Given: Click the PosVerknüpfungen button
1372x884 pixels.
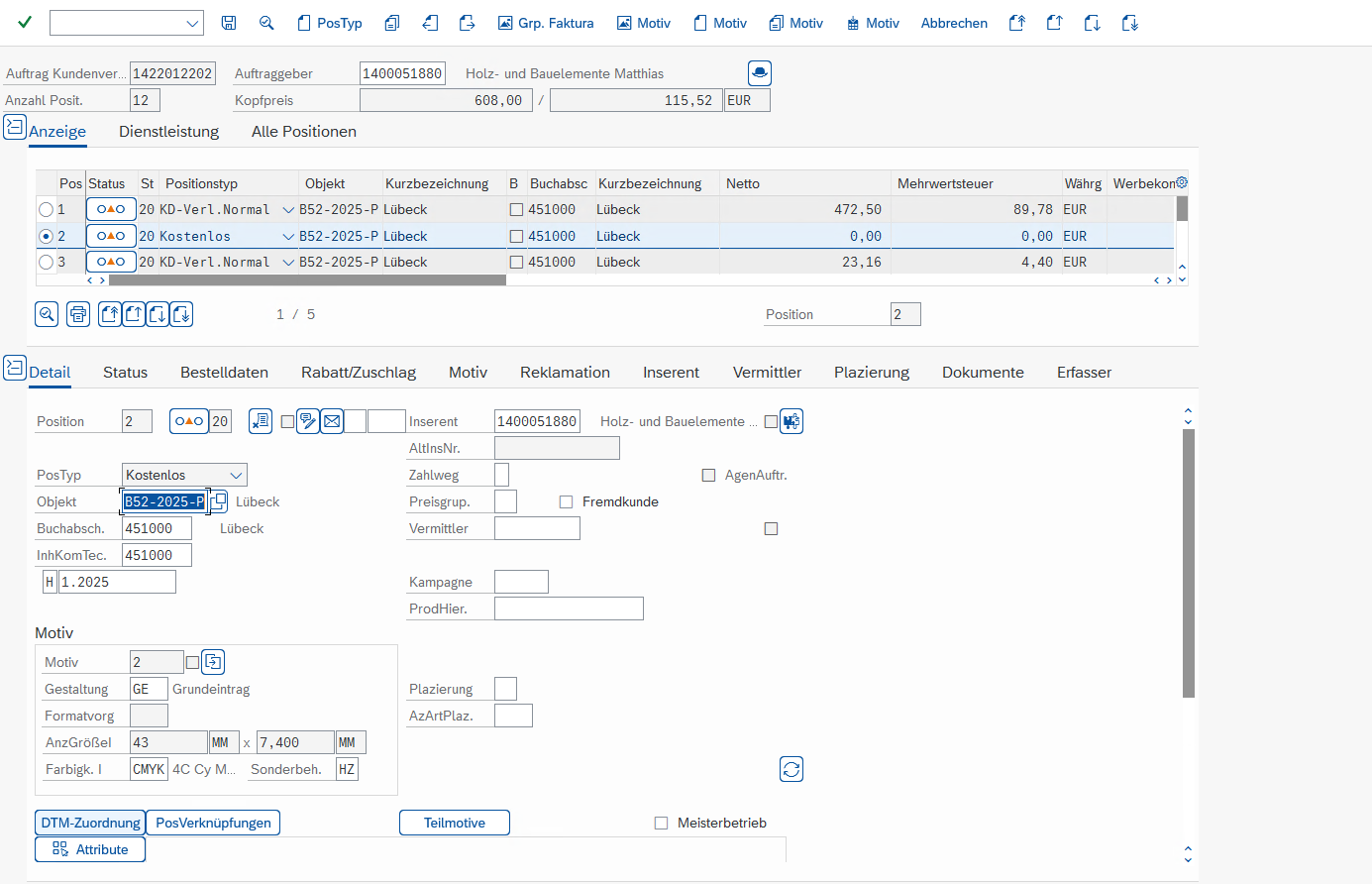Looking at the screenshot, I should (x=213, y=823).
